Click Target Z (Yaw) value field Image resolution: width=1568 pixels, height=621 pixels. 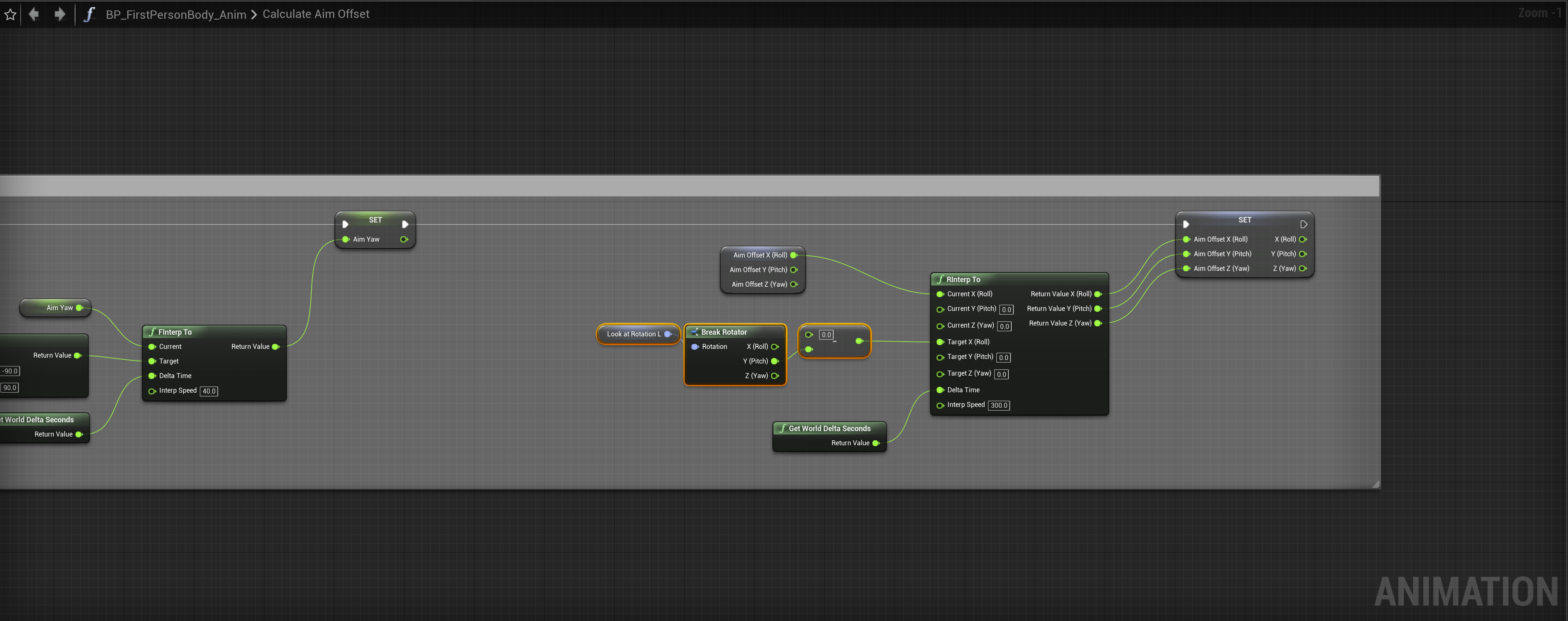[1001, 374]
